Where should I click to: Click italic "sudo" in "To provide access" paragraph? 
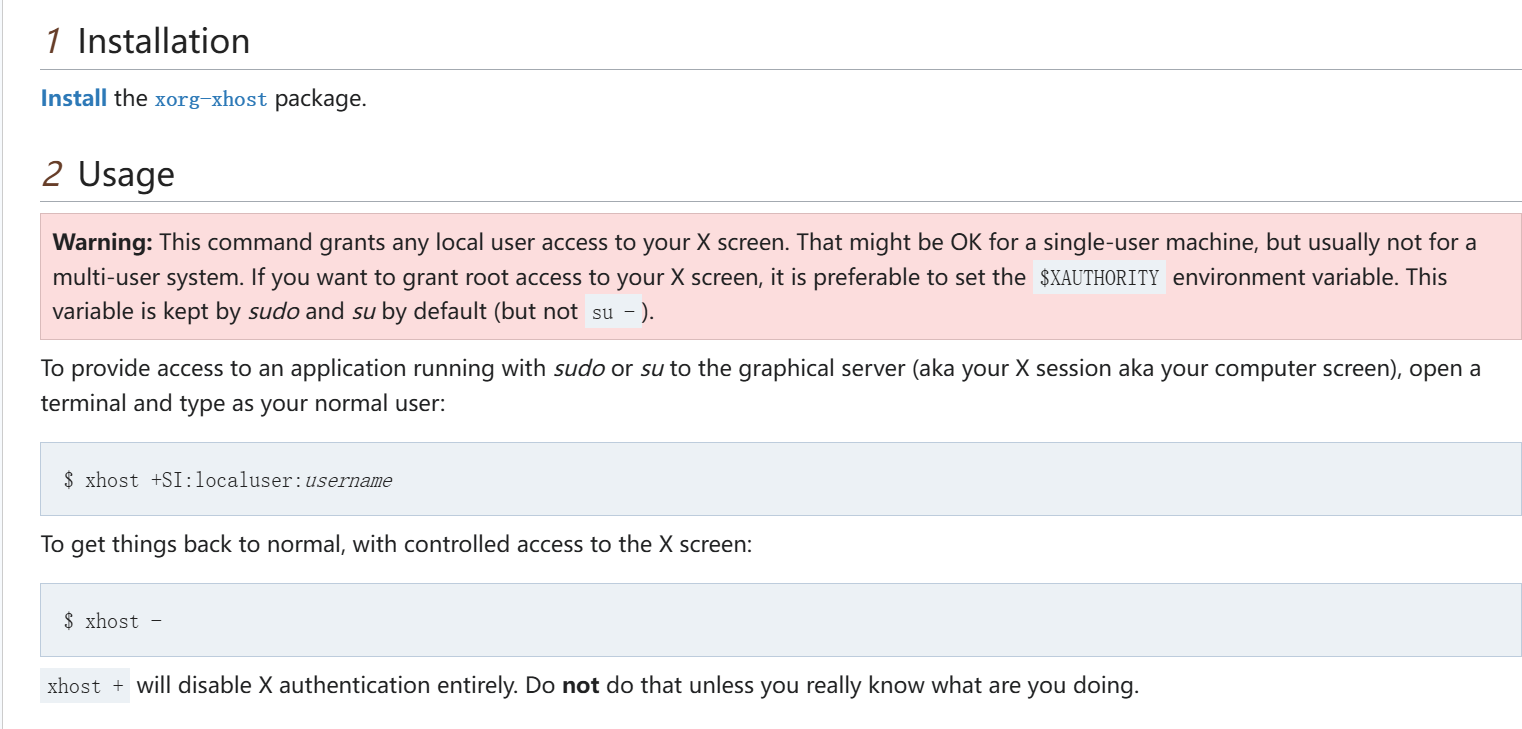pyautogui.click(x=578, y=368)
